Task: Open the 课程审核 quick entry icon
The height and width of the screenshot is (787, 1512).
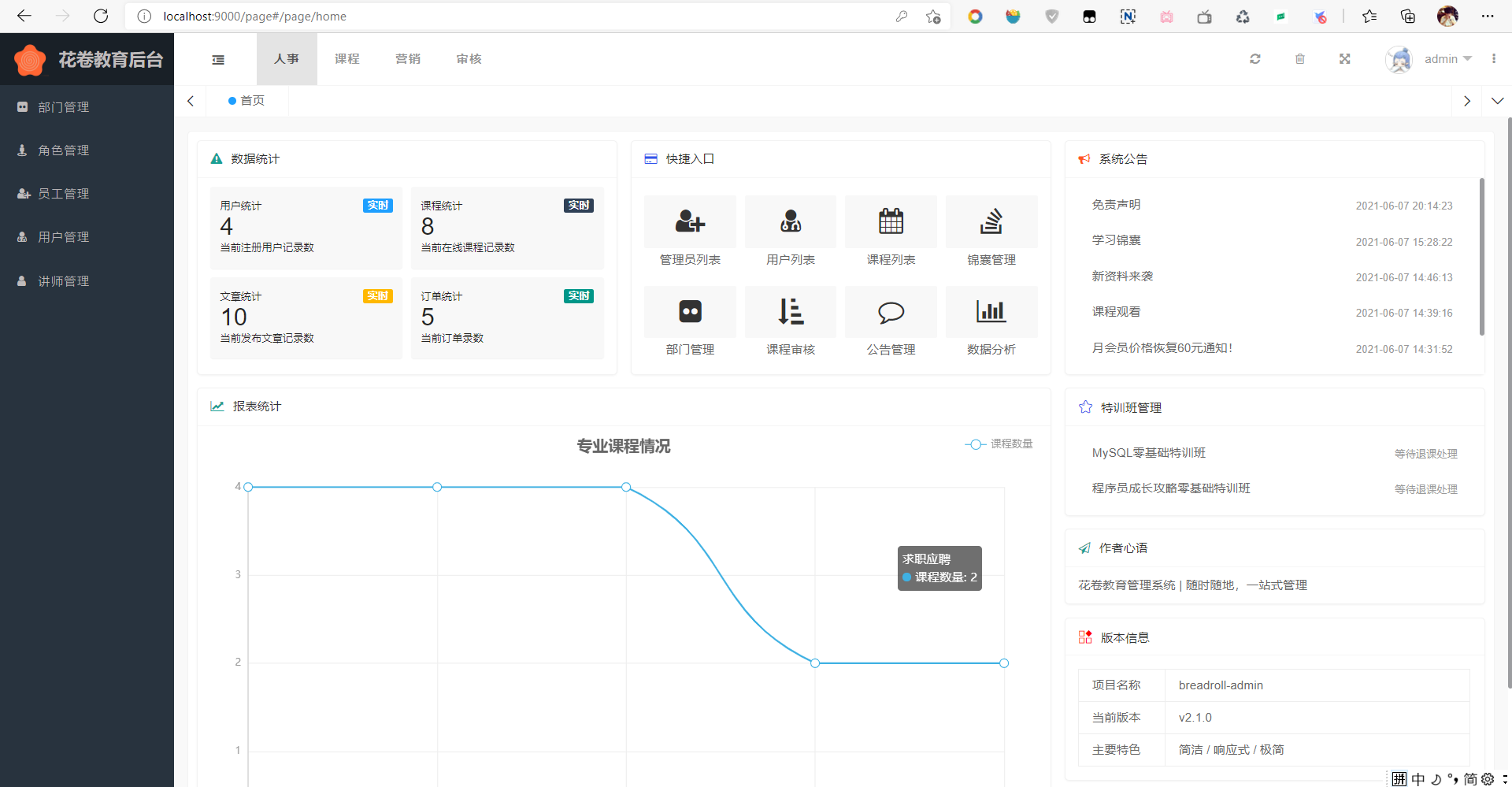Action: [791, 312]
